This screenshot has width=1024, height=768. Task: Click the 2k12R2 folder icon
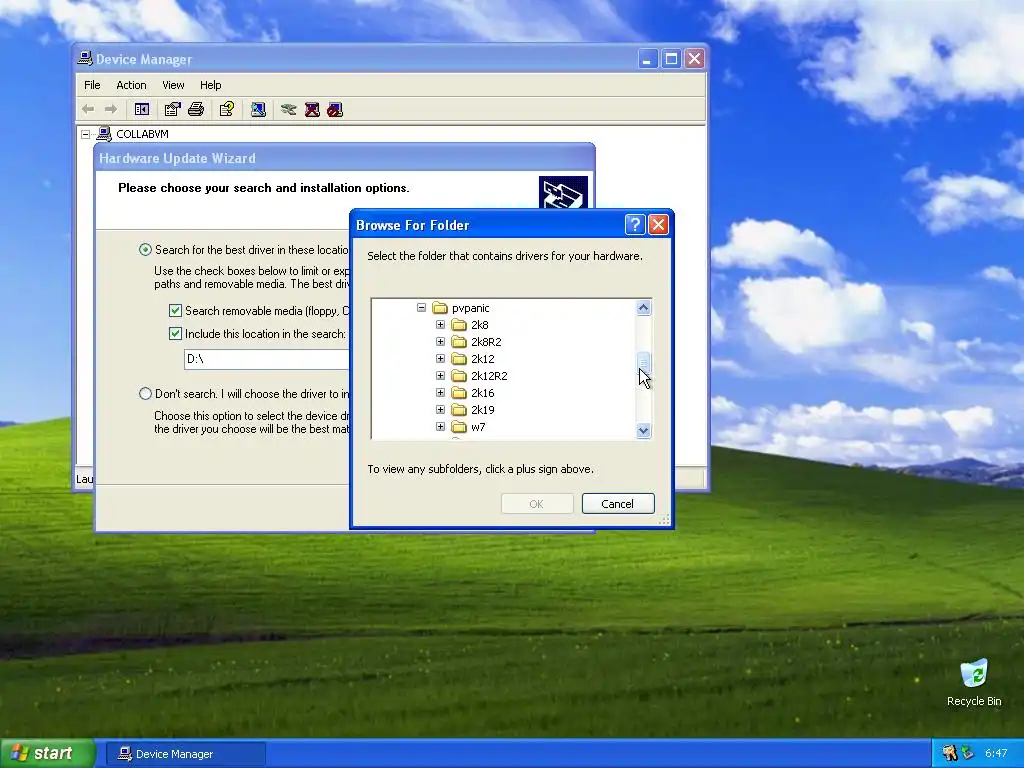459,376
